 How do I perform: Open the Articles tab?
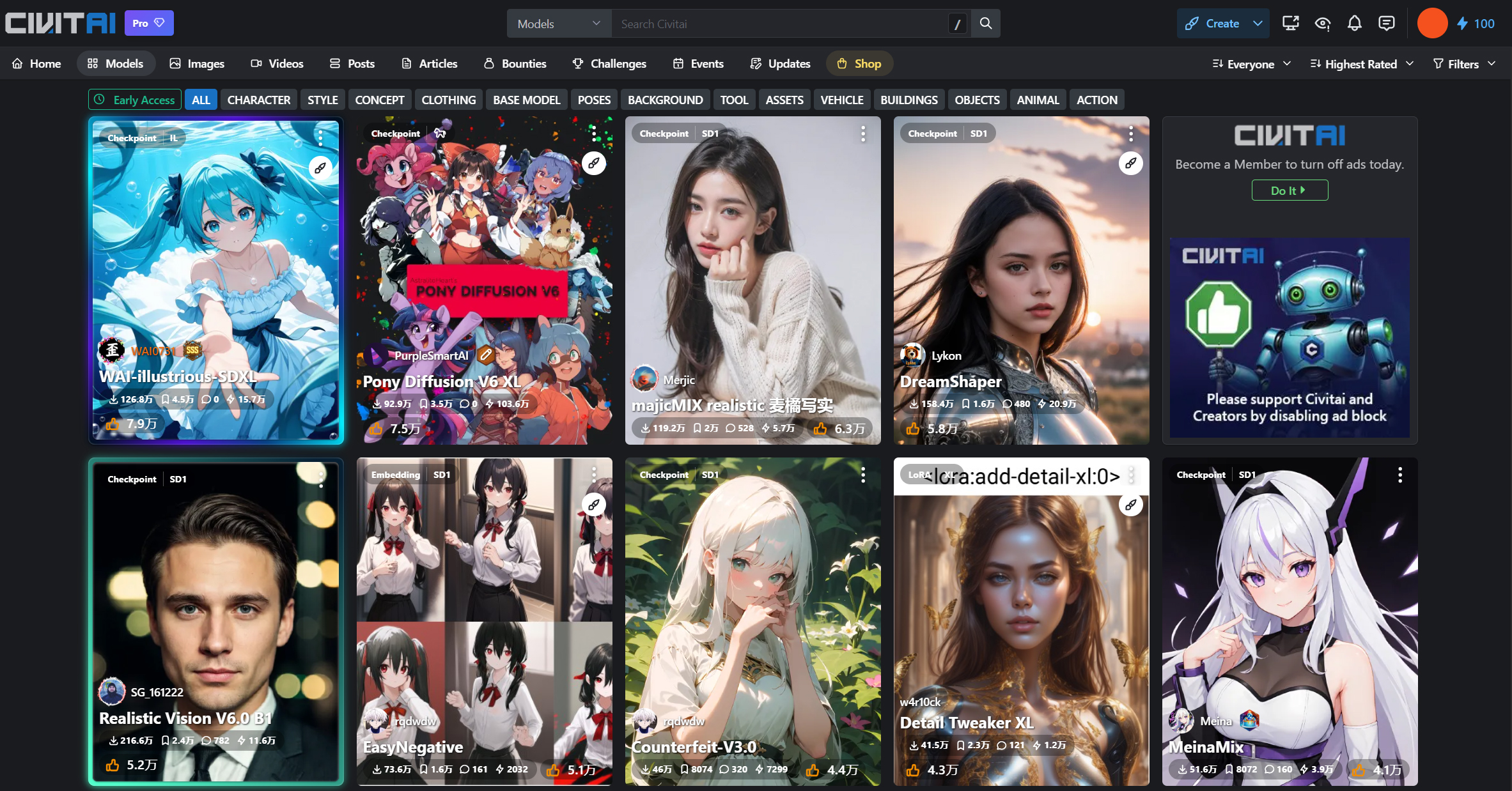[x=430, y=63]
